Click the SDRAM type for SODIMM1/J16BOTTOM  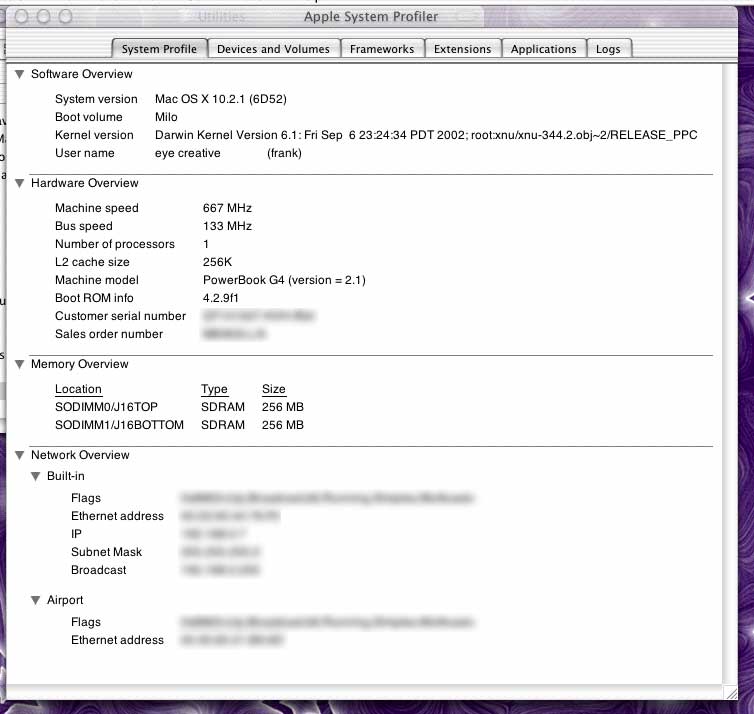coord(223,425)
